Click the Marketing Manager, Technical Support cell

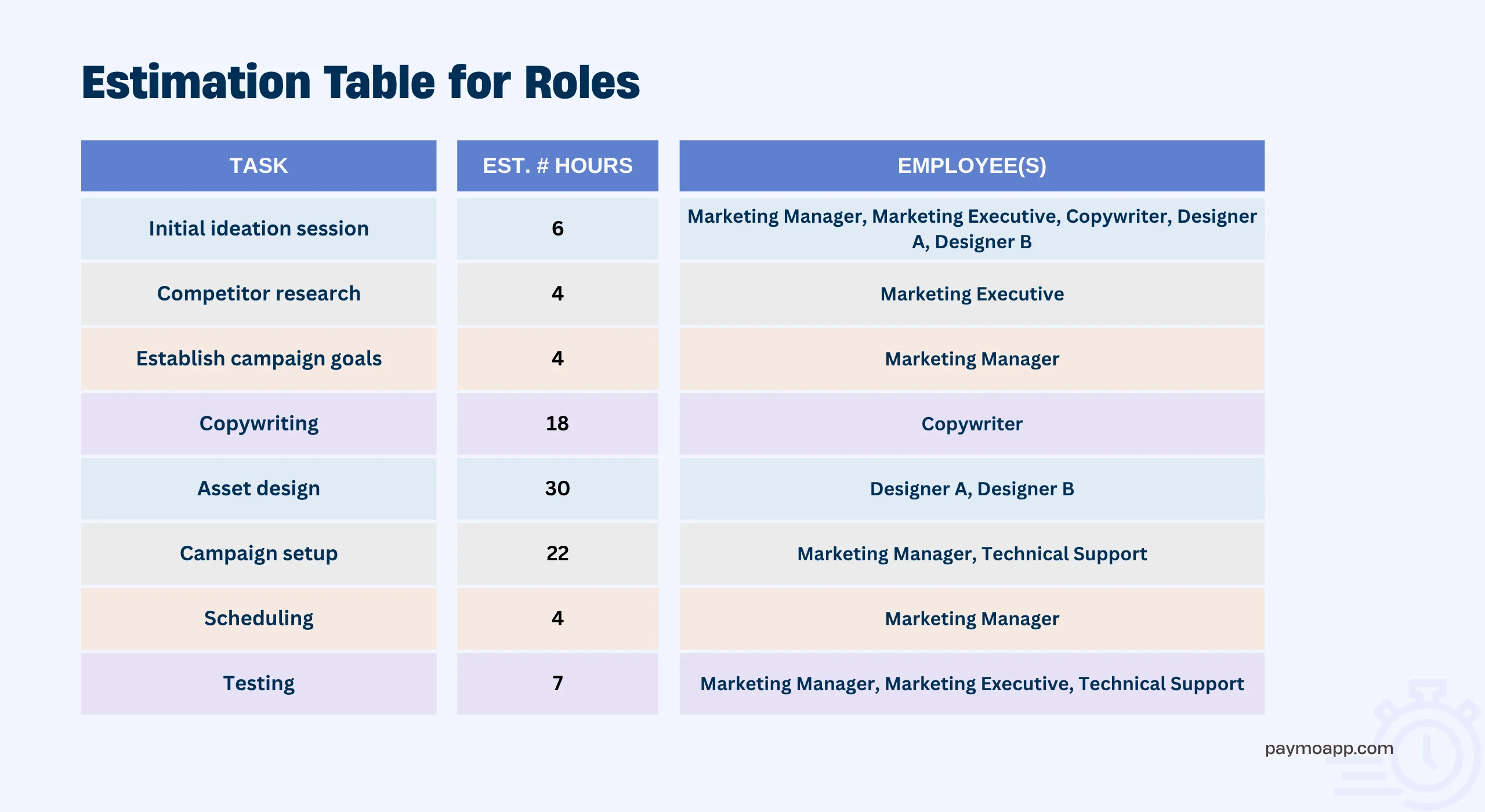coord(972,553)
